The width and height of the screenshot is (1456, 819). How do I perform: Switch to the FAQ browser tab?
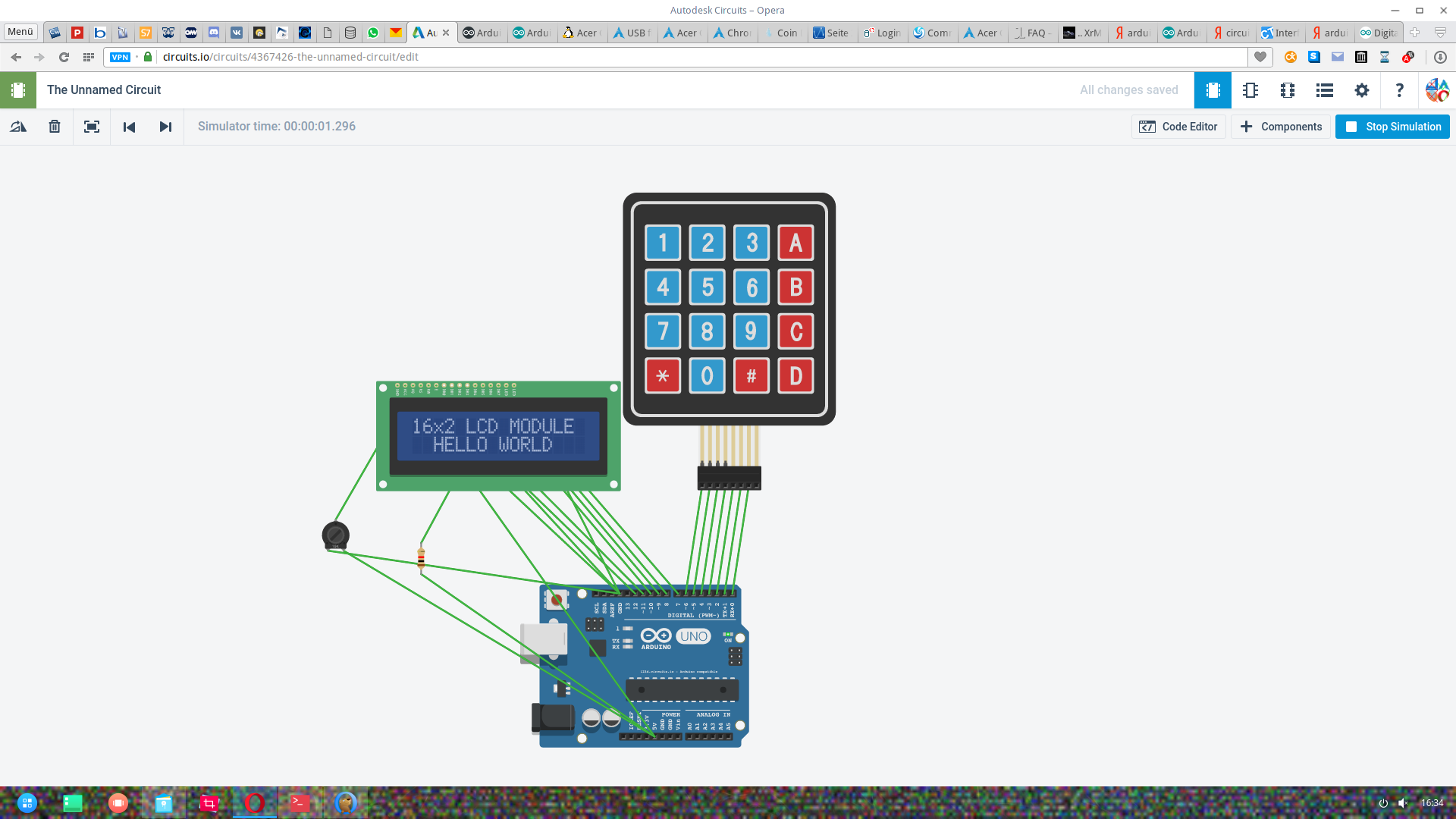[x=1034, y=33]
